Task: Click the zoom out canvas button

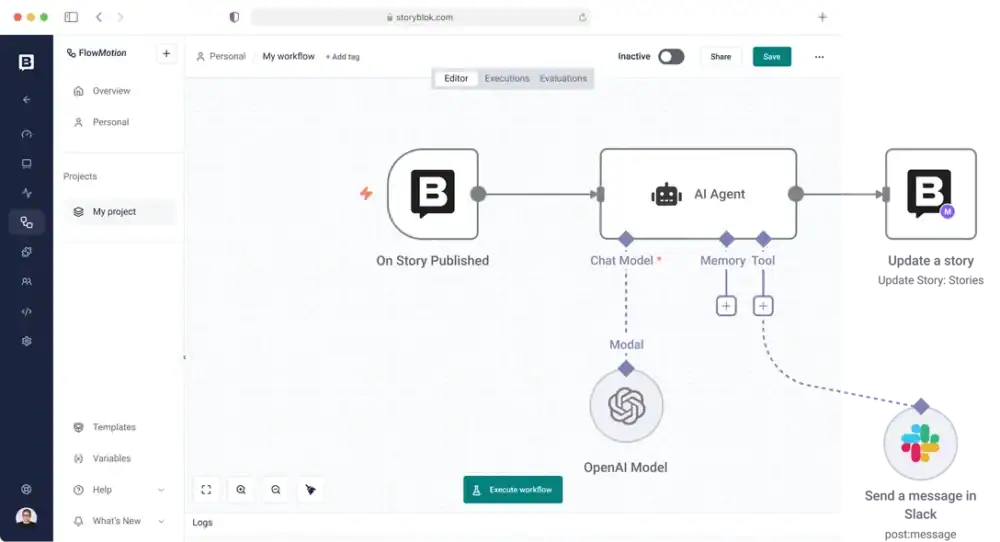Action: click(276, 490)
